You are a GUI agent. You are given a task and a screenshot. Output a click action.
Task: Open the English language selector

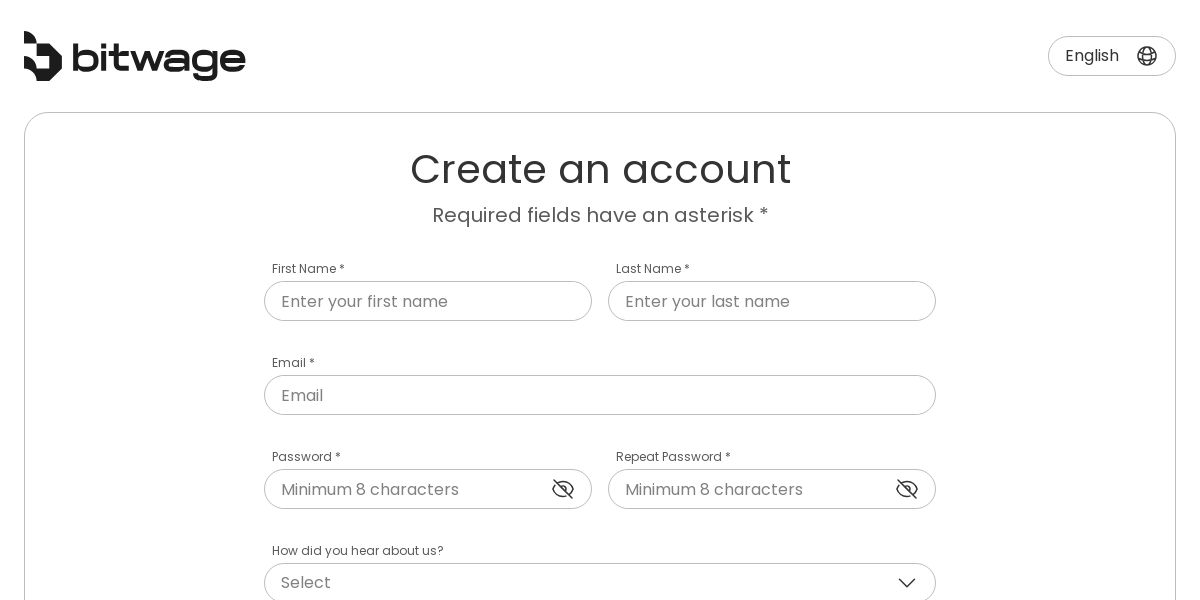[1092, 56]
